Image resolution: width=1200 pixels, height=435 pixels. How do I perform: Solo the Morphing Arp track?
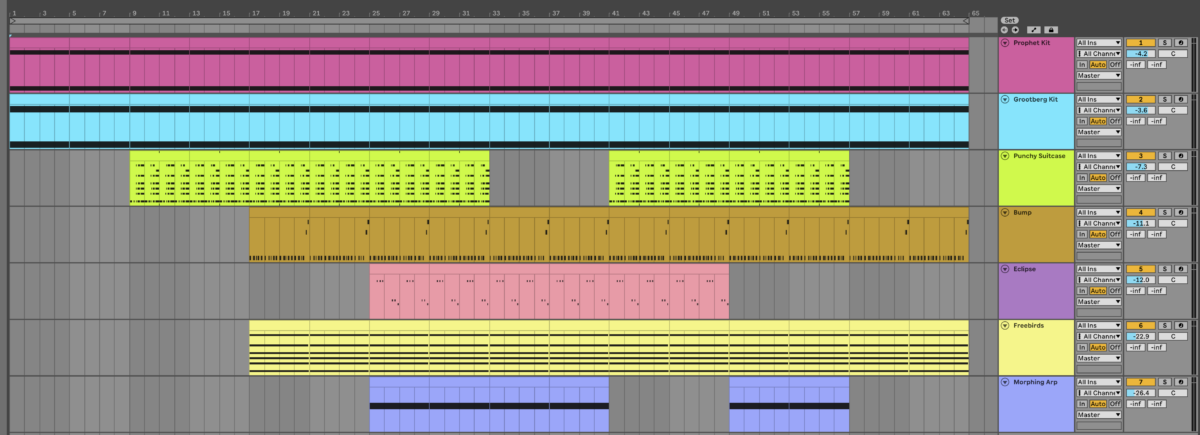1165,382
